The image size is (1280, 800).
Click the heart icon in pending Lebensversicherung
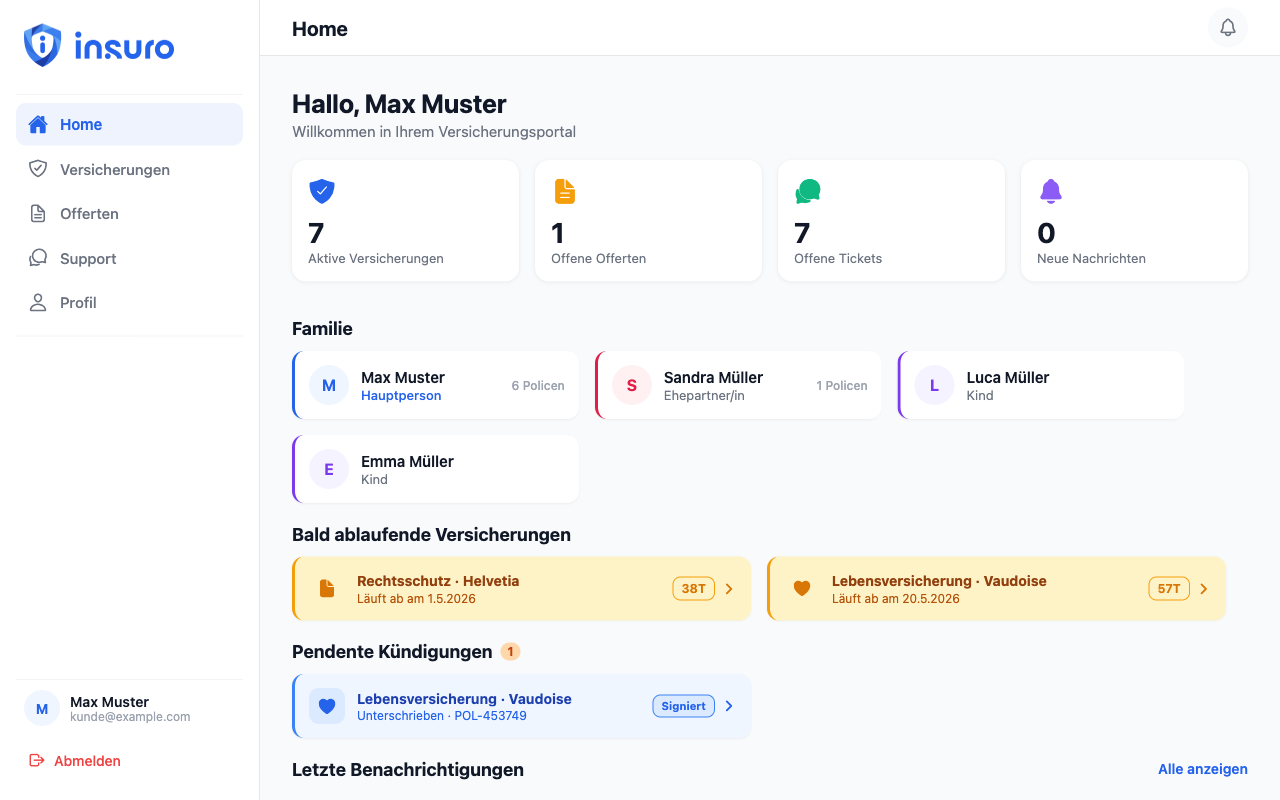pyautogui.click(x=326, y=706)
